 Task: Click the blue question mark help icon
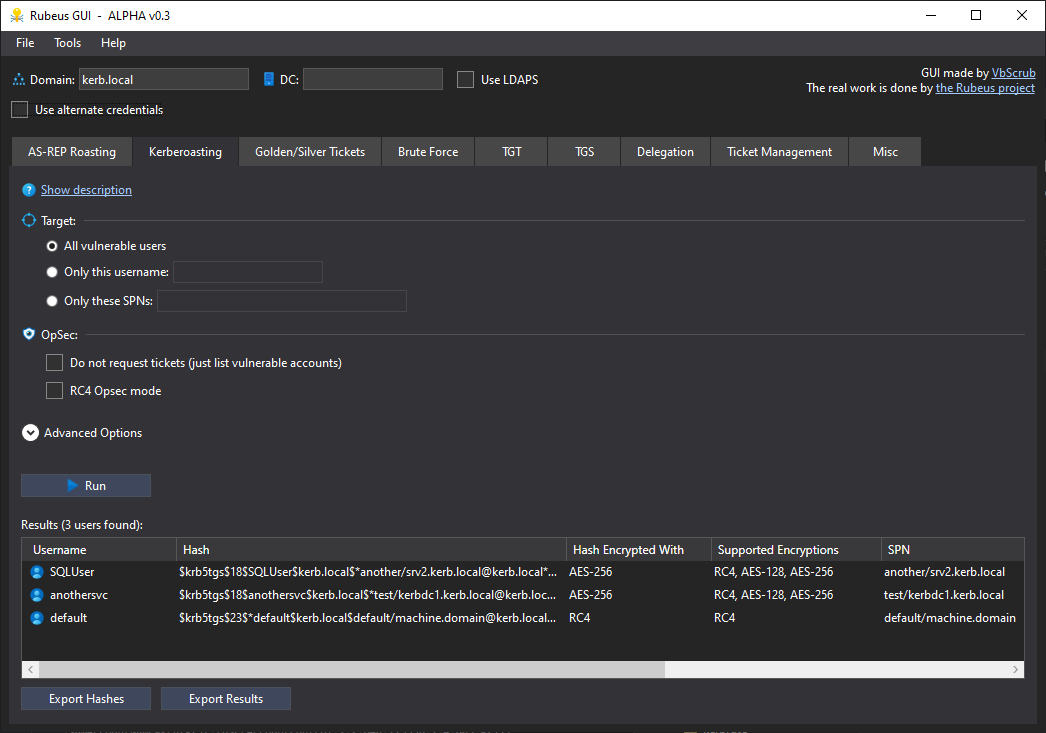click(x=29, y=190)
